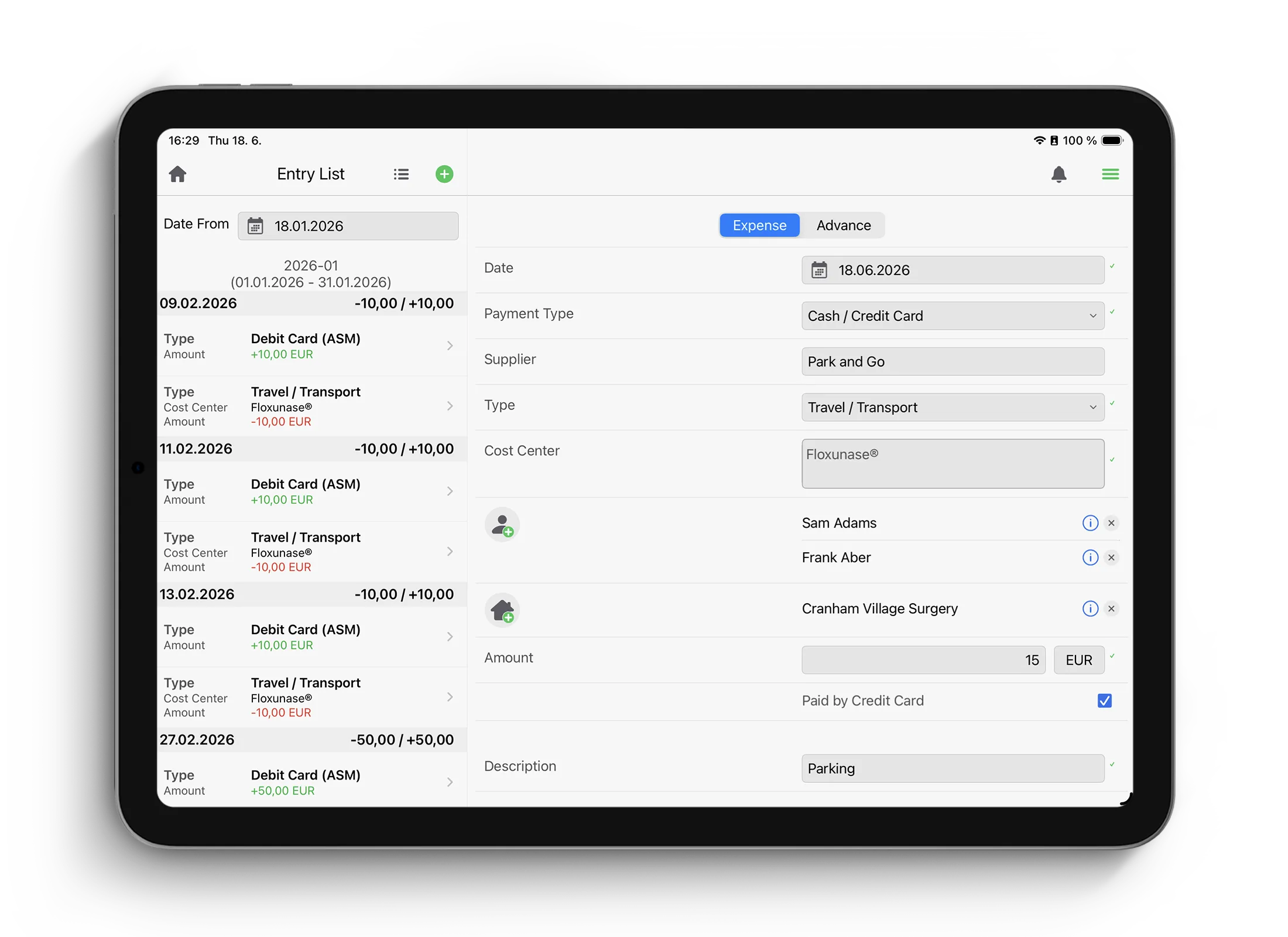Image resolution: width=1288 pixels, height=937 pixels.
Task: Edit the Amount field showing 15
Action: (923, 660)
